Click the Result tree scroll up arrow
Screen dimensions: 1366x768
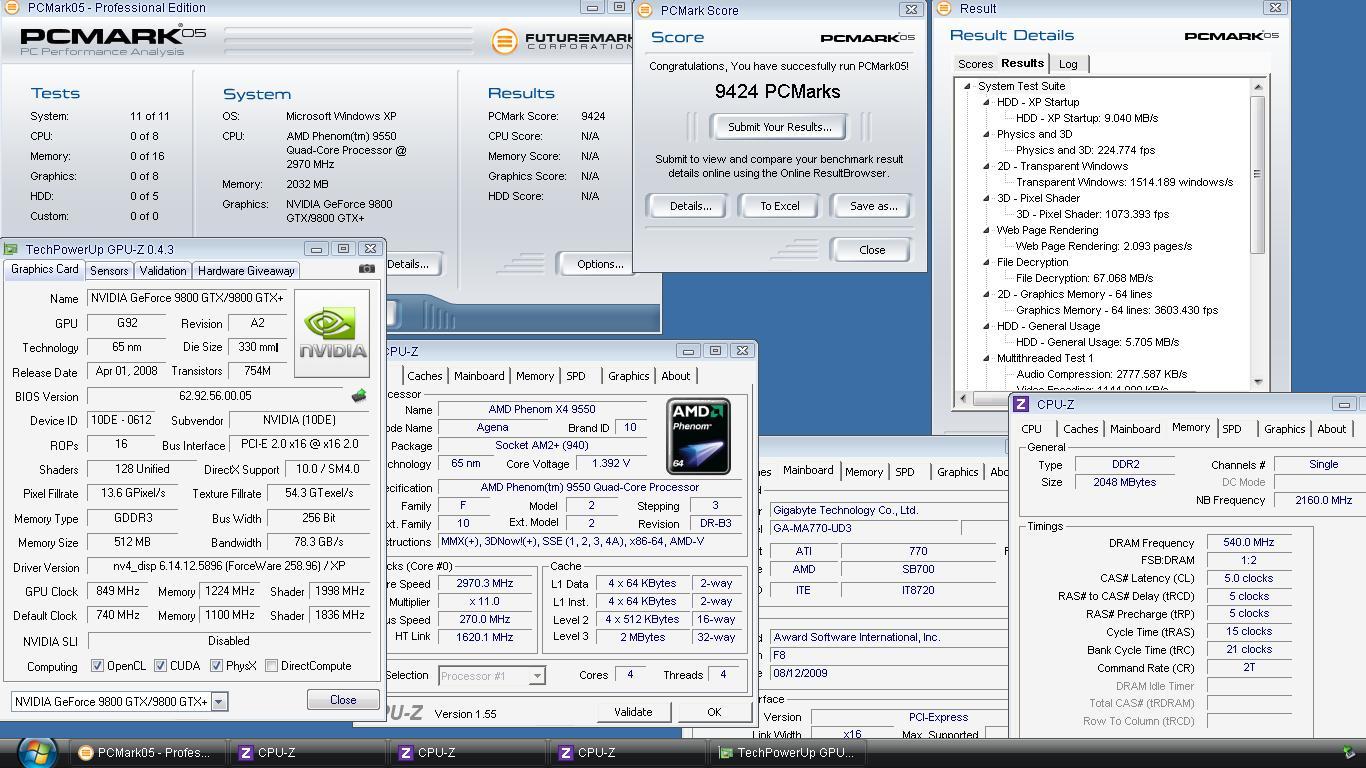pyautogui.click(x=1257, y=87)
